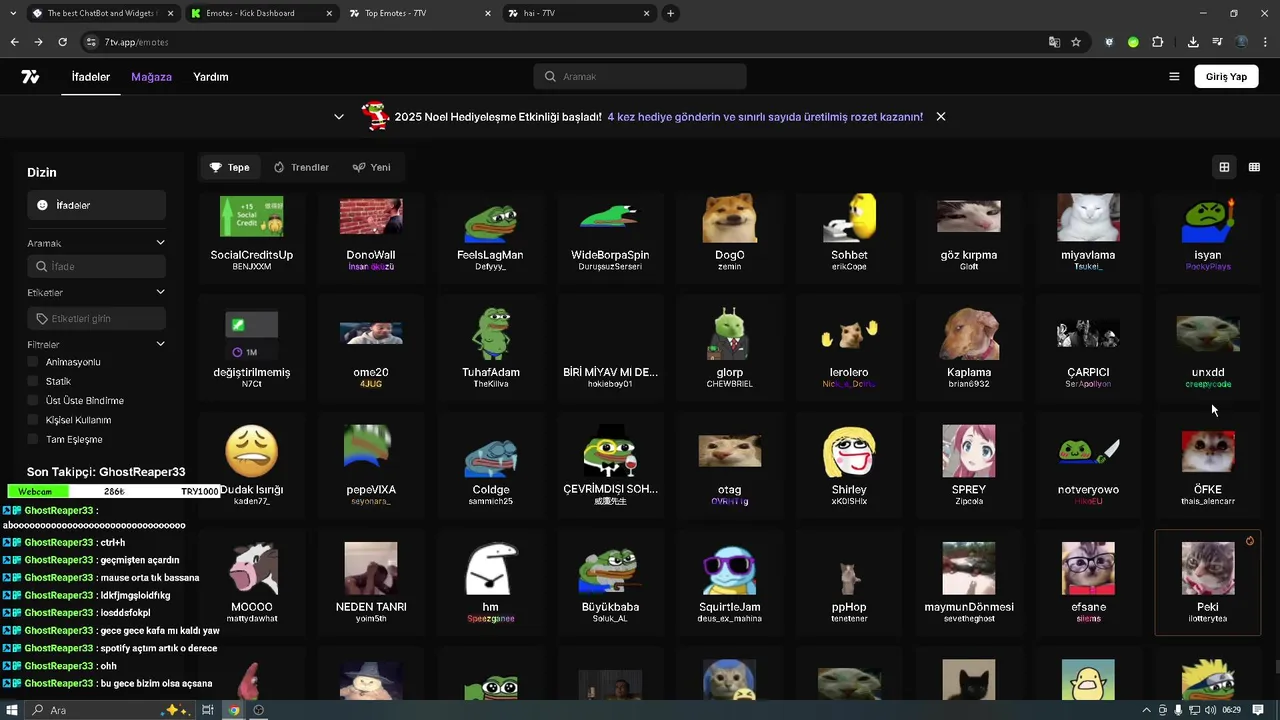Open the SocialCreditsUp emote
This screenshot has width=1280, height=720.
point(252,234)
